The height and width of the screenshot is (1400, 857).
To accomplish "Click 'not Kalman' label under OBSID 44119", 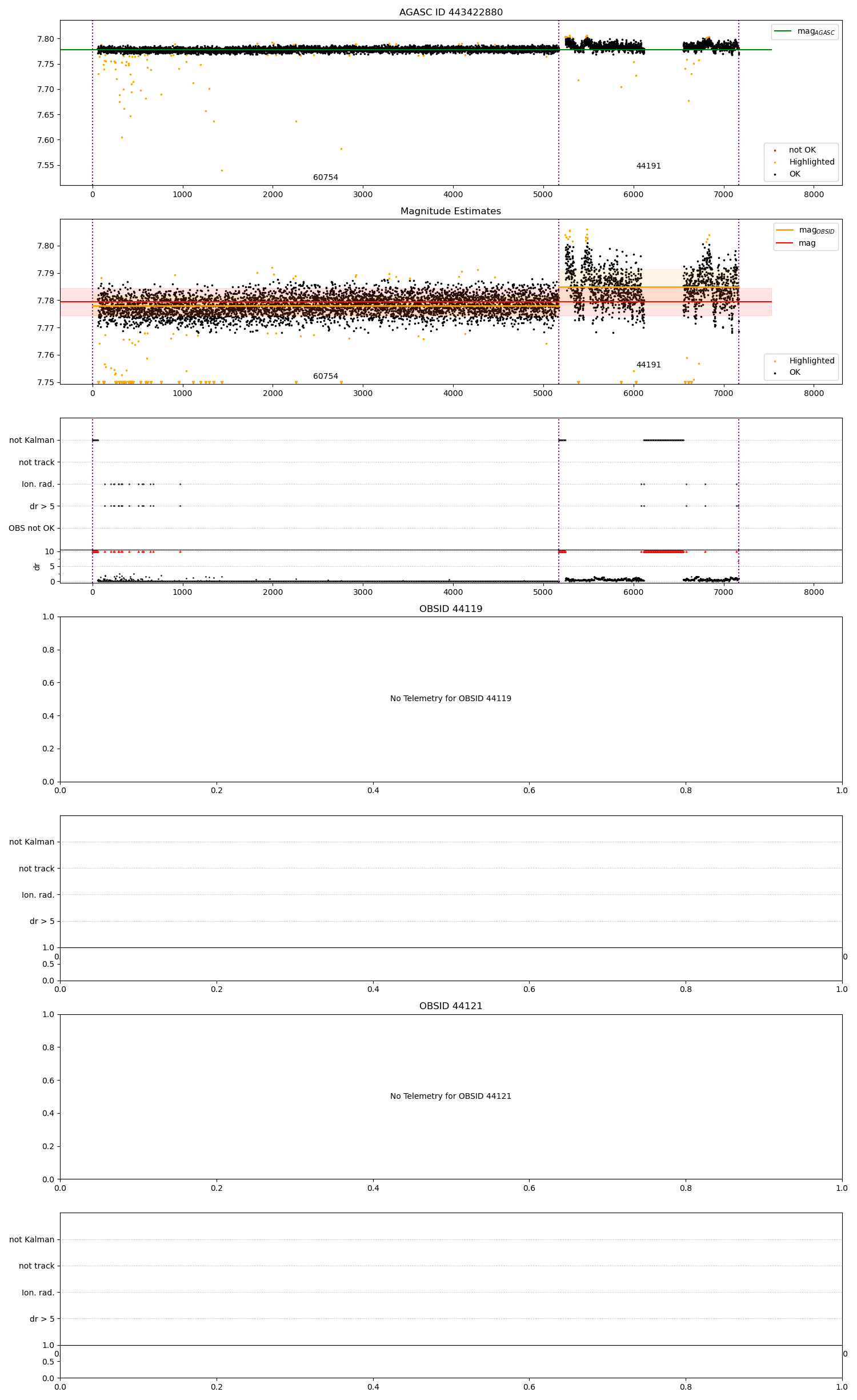I will click(x=32, y=842).
